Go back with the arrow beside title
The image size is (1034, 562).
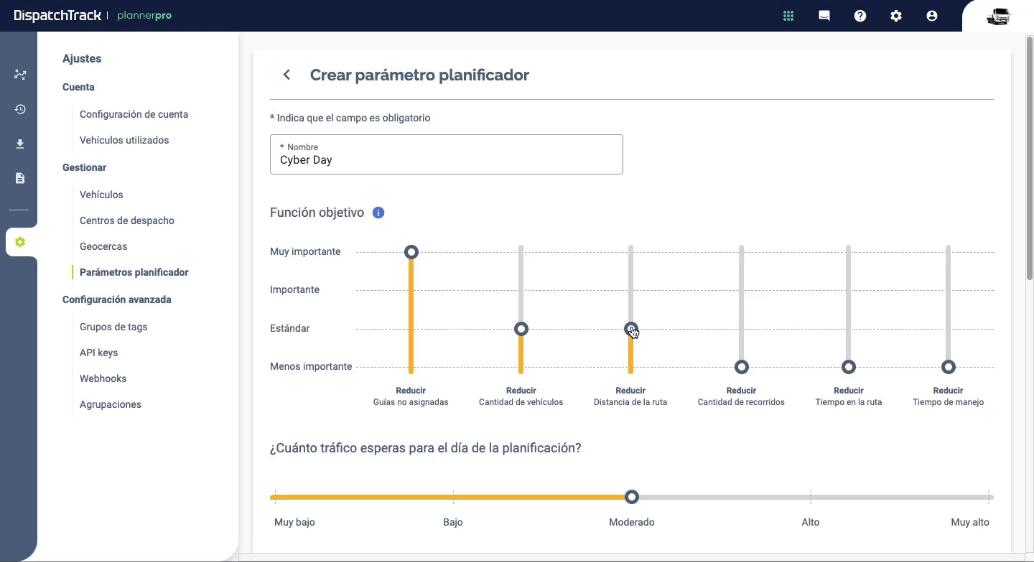point(286,75)
